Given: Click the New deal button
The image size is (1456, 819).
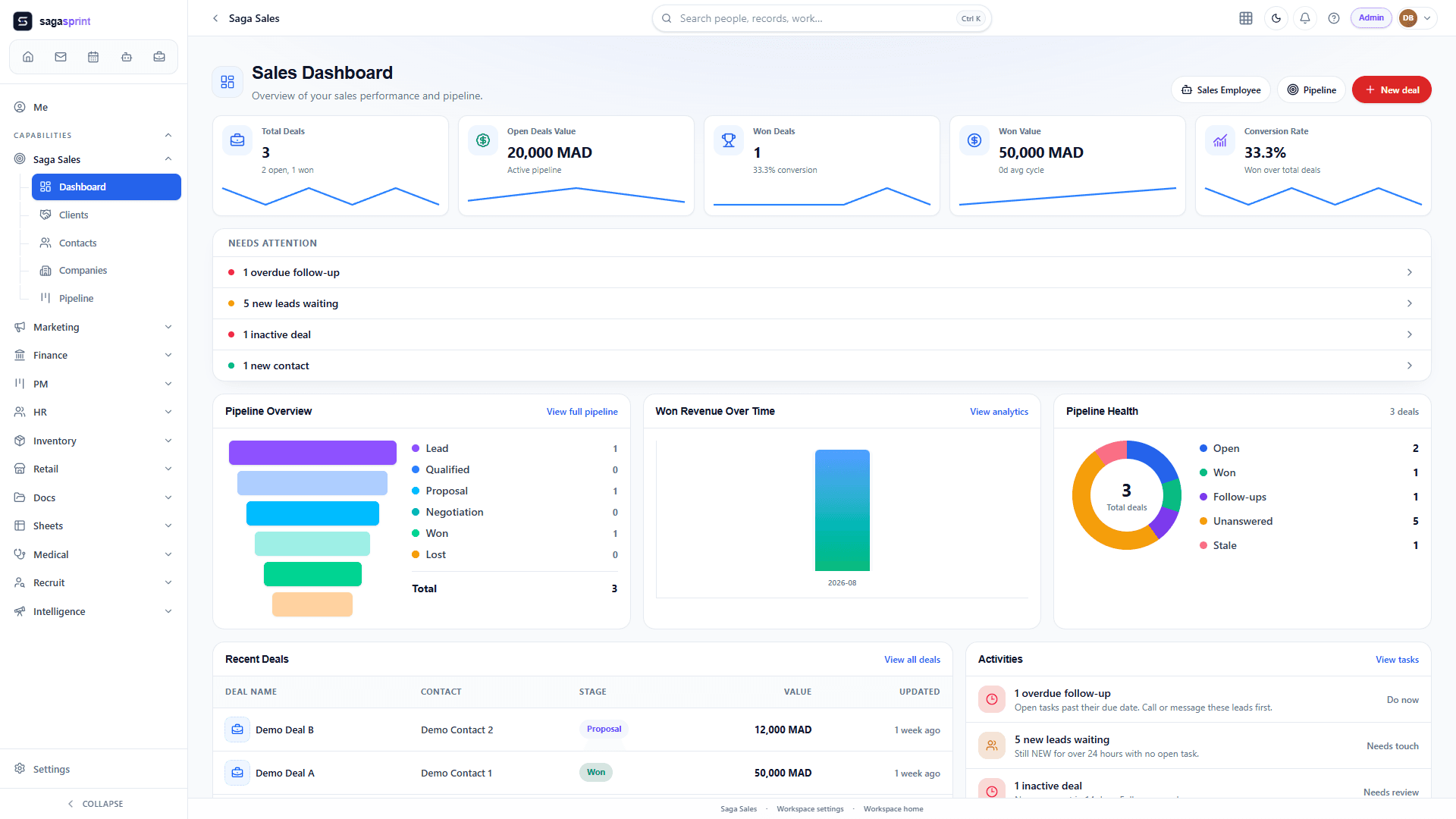Looking at the screenshot, I should click(x=1392, y=89).
